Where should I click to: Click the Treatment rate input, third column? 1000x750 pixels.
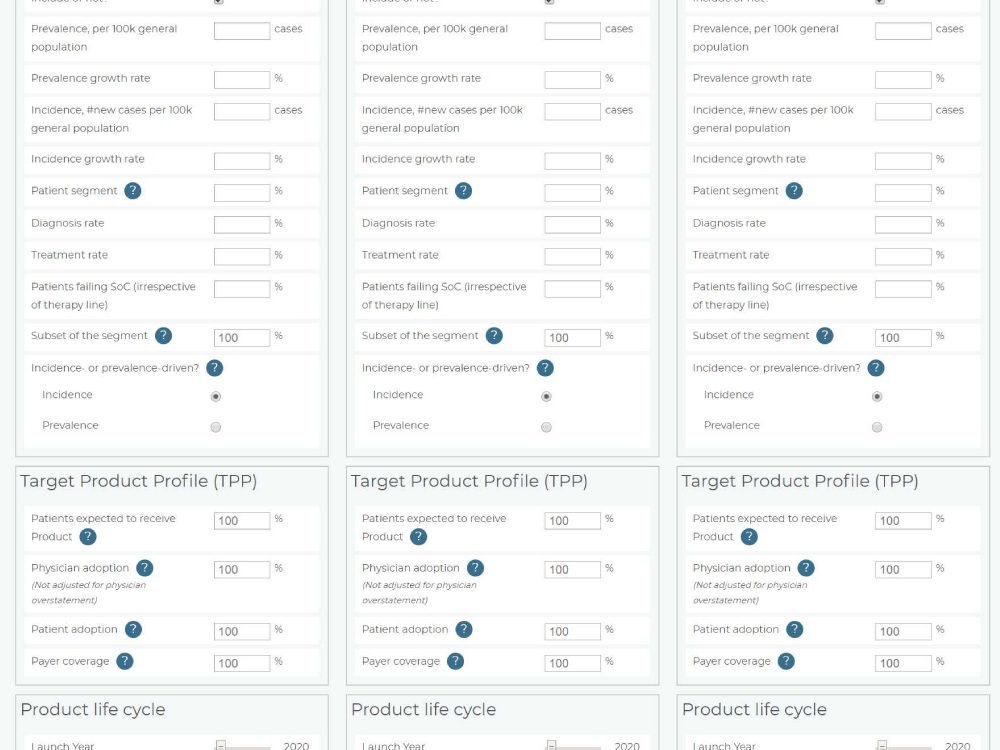click(x=902, y=256)
